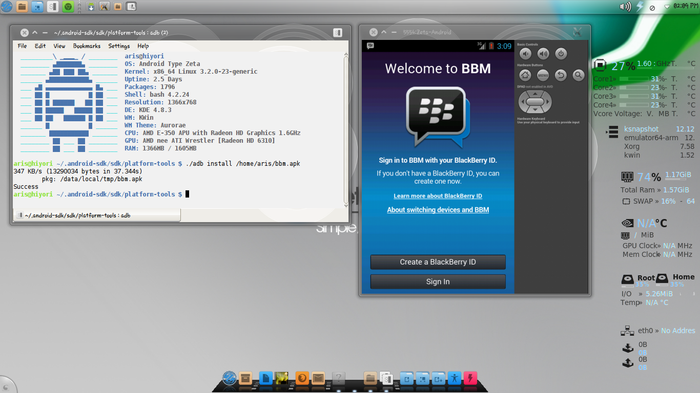Image resolution: width=700 pixels, height=393 pixels.
Task: Click the KDE tools icon in the top panel
Action: pyautogui.click(x=104, y=7)
